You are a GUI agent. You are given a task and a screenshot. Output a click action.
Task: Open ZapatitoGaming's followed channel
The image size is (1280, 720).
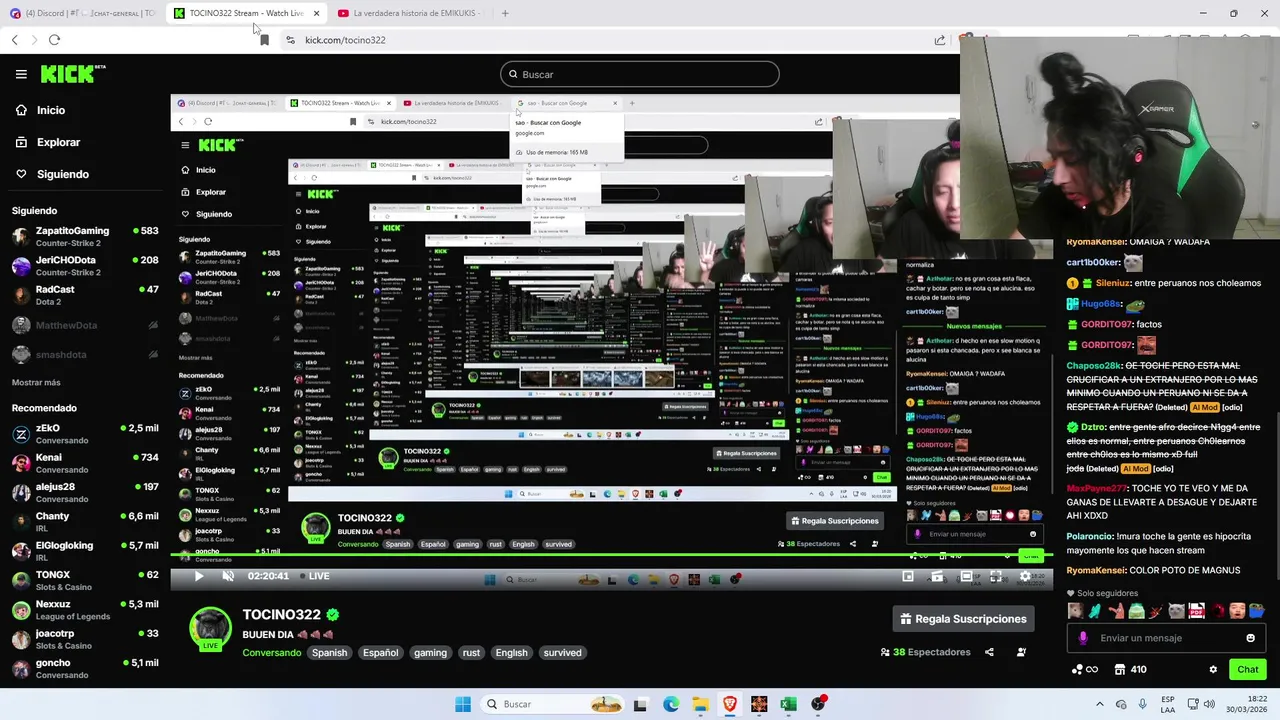coord(85,236)
